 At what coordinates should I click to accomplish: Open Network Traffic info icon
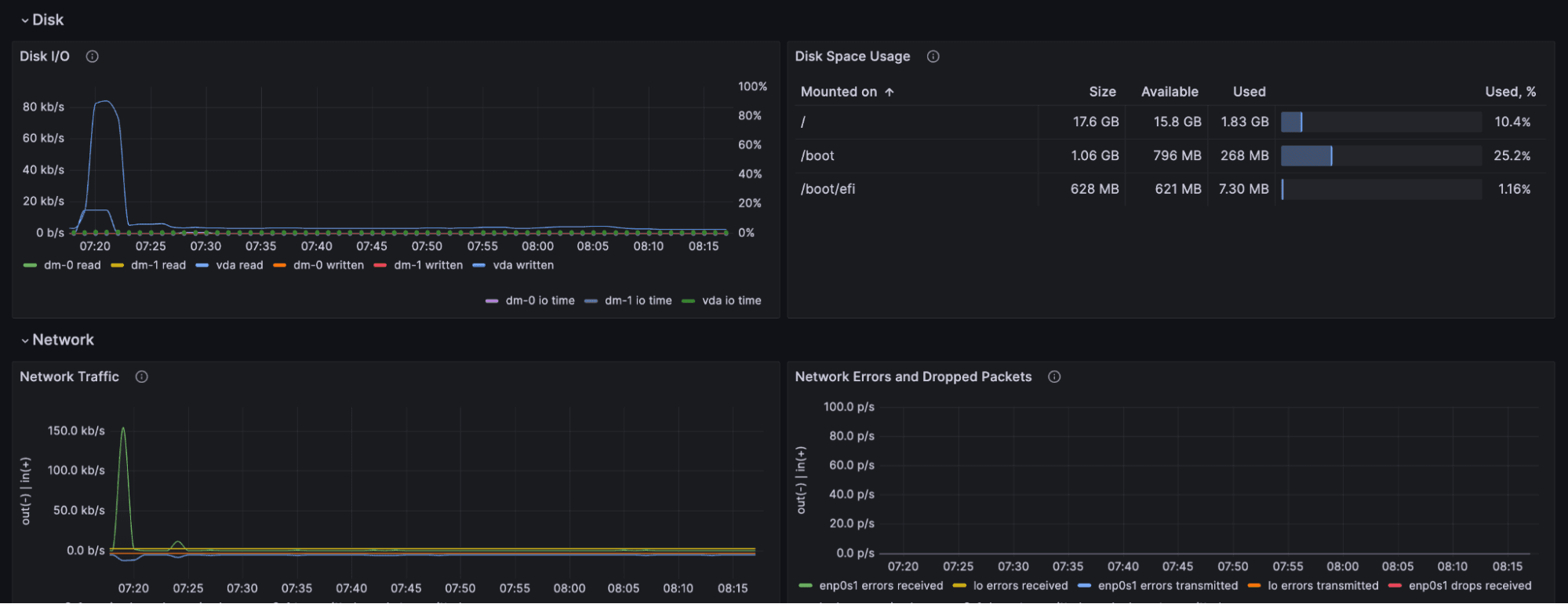pyautogui.click(x=142, y=377)
